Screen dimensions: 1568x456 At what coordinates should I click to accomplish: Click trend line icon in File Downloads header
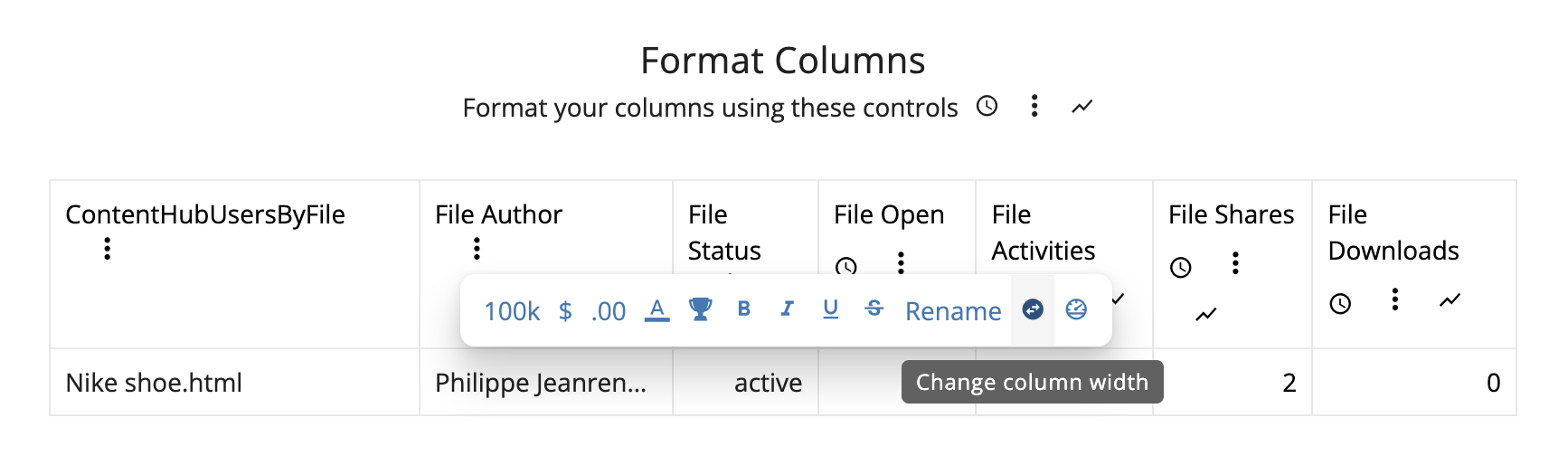click(1450, 300)
